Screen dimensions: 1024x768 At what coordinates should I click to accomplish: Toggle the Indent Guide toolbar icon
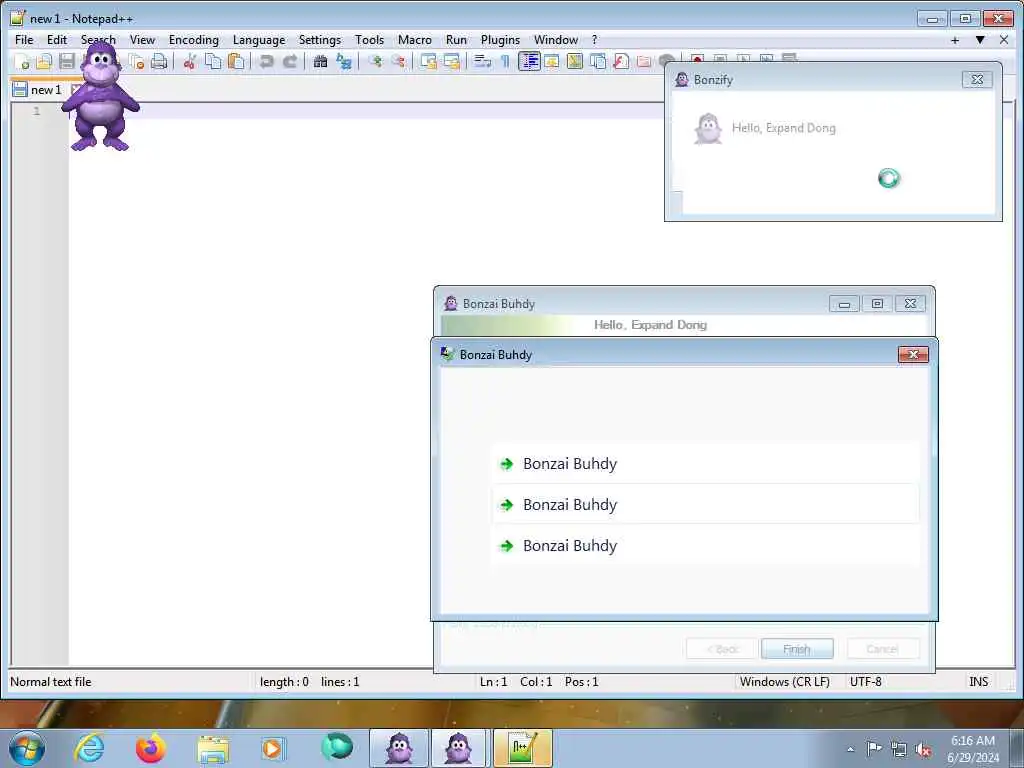point(529,61)
